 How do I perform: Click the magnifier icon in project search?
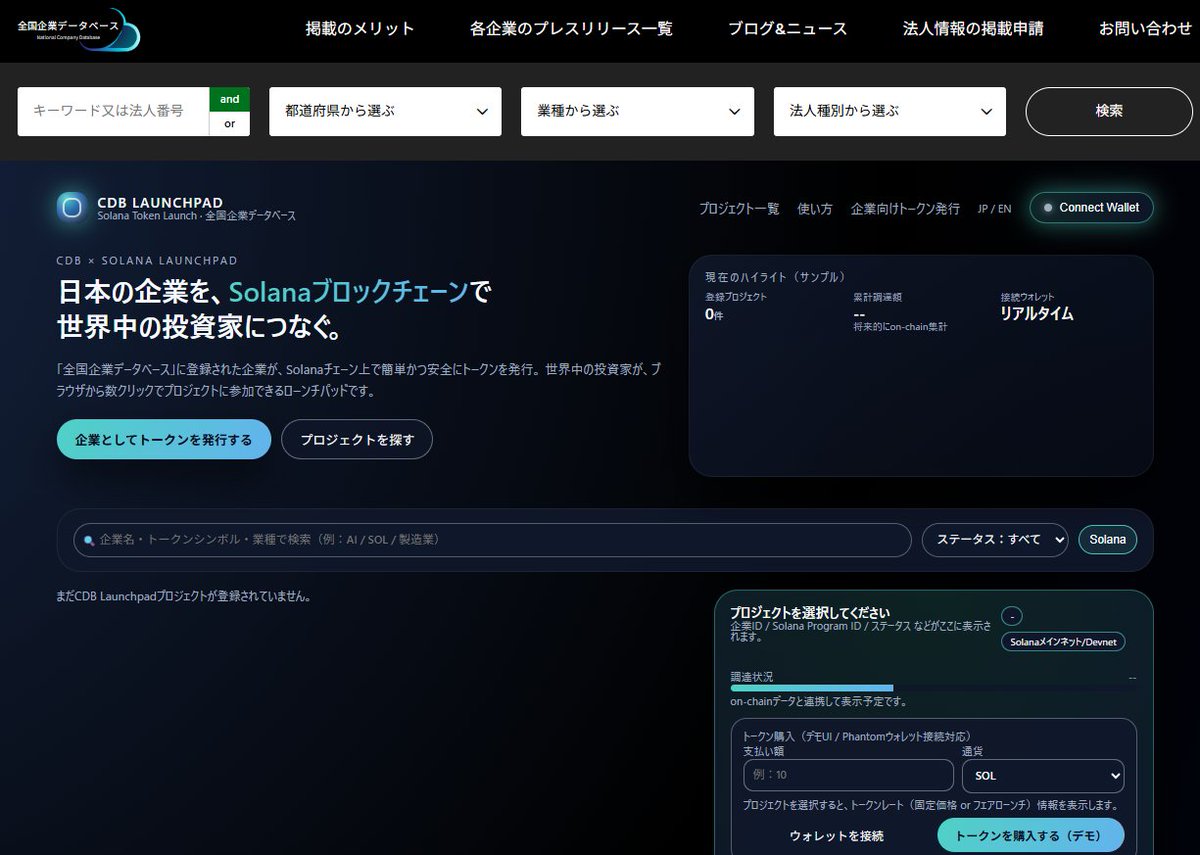pyautogui.click(x=89, y=540)
